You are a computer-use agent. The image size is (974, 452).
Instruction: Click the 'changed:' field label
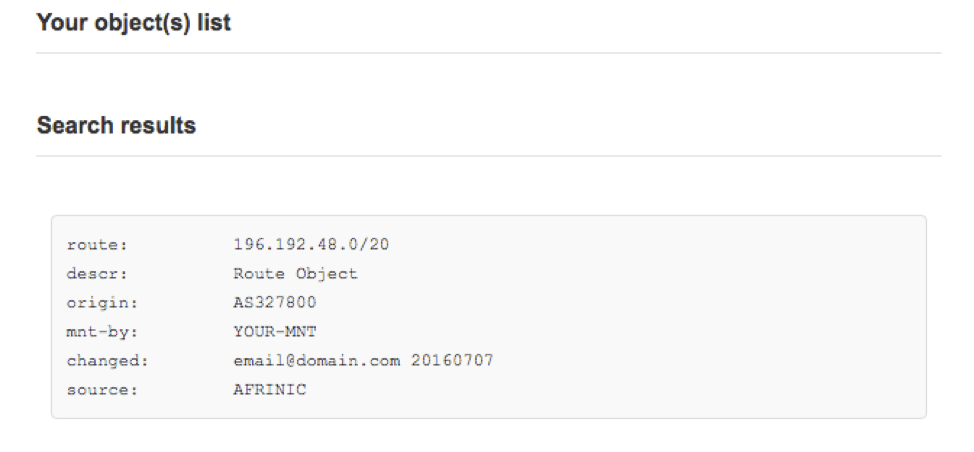(107, 361)
